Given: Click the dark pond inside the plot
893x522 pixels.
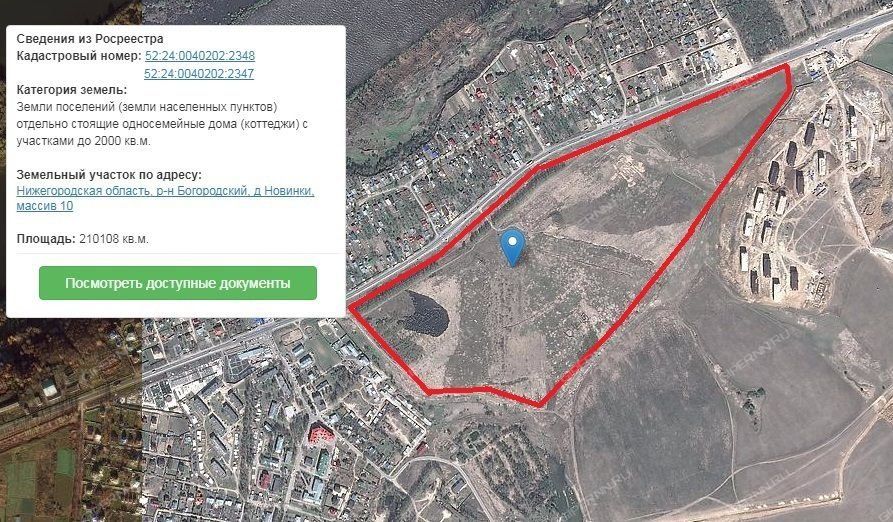Looking at the screenshot, I should pos(426,314).
